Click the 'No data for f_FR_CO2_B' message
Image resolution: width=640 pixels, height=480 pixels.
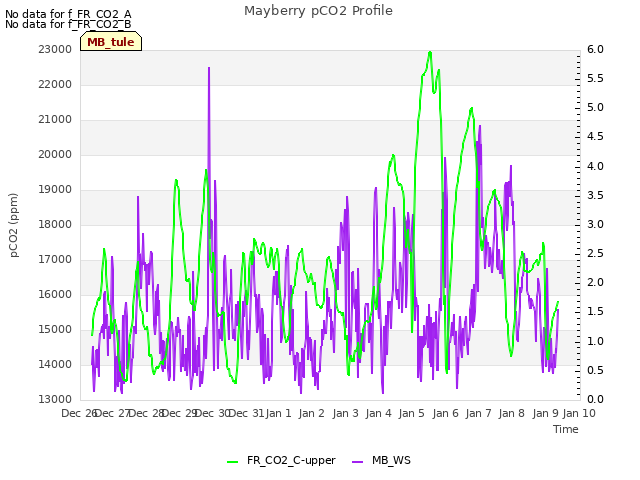point(68,24)
